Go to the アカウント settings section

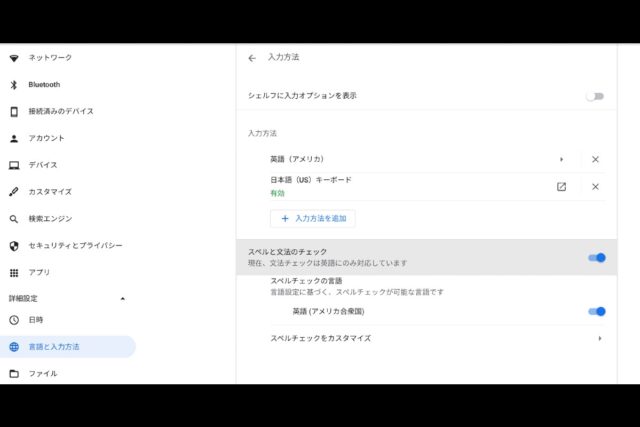46,138
